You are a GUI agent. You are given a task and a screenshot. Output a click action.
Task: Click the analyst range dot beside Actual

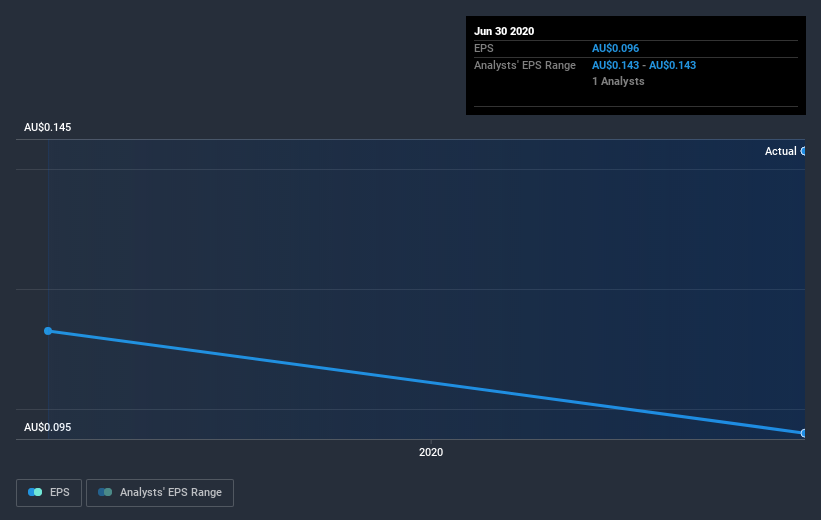click(x=803, y=151)
